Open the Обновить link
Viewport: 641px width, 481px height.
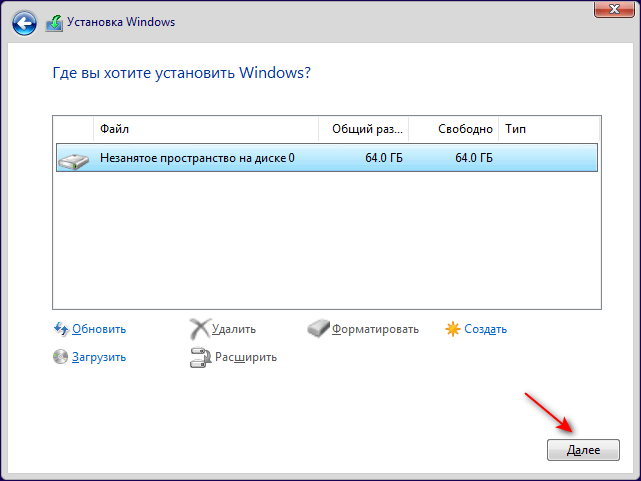click(x=99, y=329)
